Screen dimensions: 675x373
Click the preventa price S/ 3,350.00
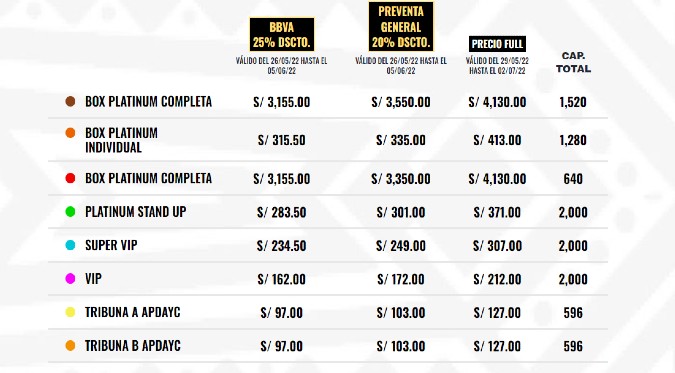click(401, 179)
